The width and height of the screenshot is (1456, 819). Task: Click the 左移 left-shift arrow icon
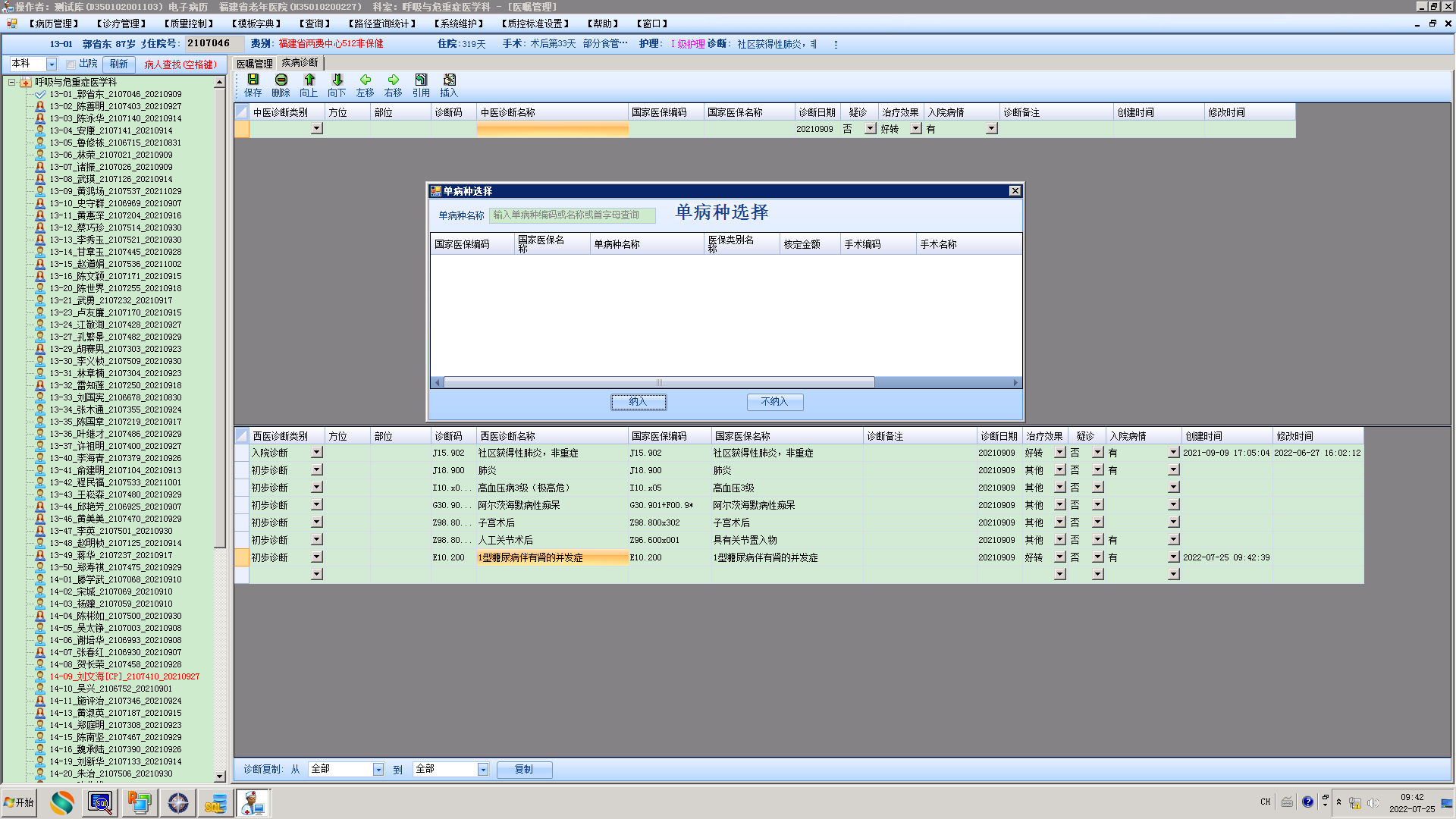[x=365, y=80]
